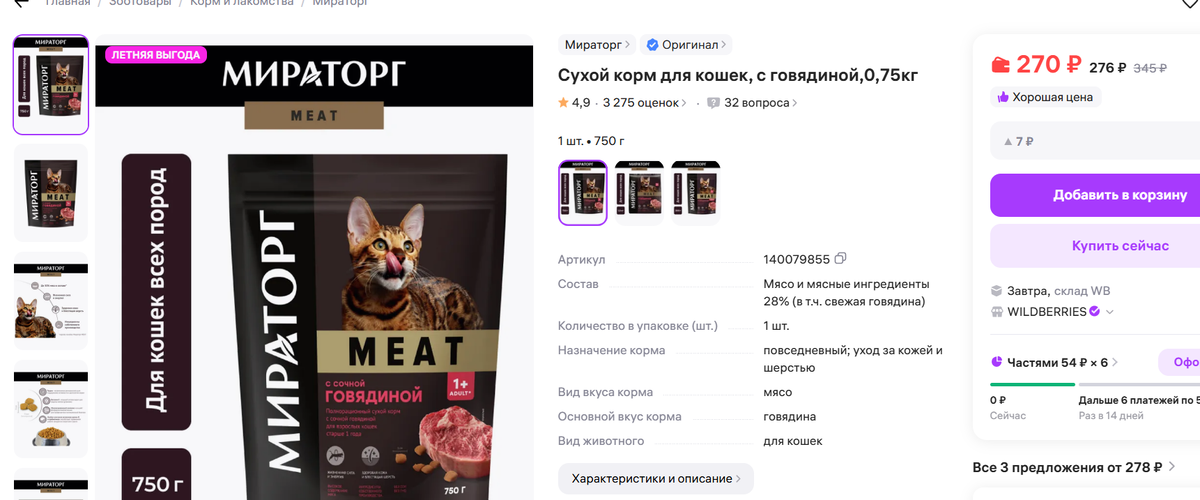
Task: Open Корм и лакомства breadcrumb
Action: [242, 3]
